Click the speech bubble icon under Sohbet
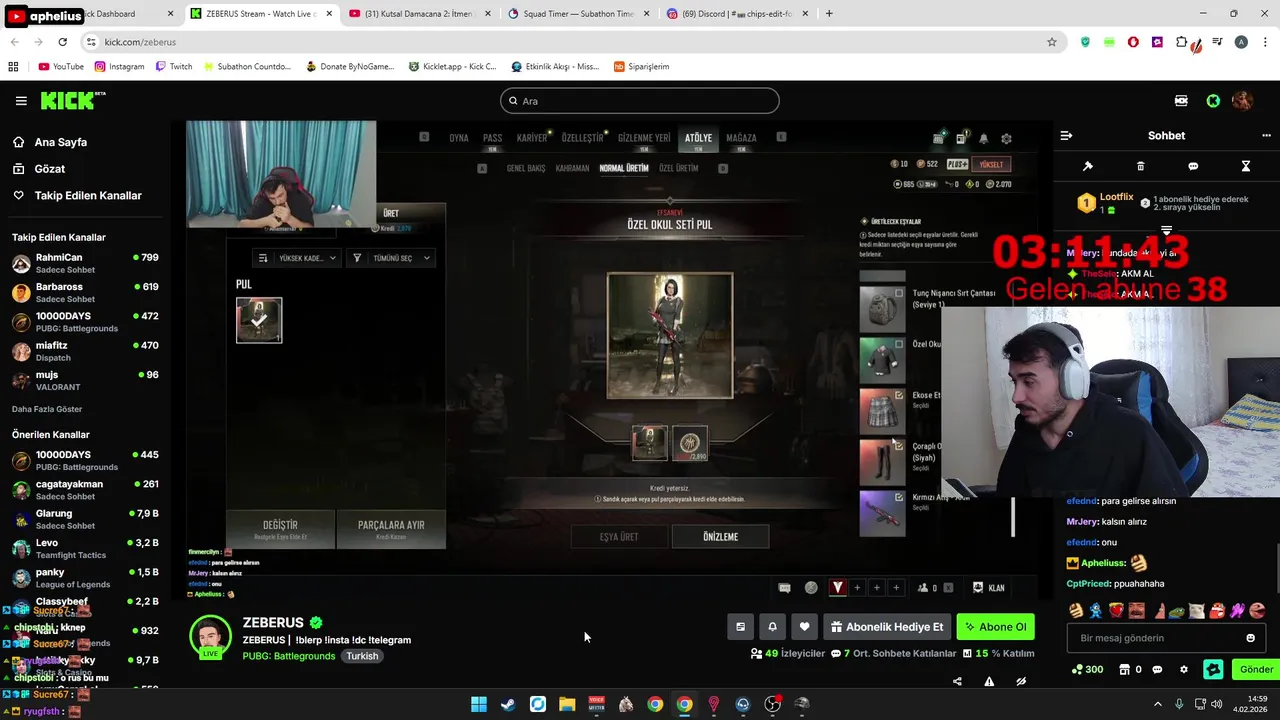Image resolution: width=1280 pixels, height=720 pixels. click(1193, 166)
